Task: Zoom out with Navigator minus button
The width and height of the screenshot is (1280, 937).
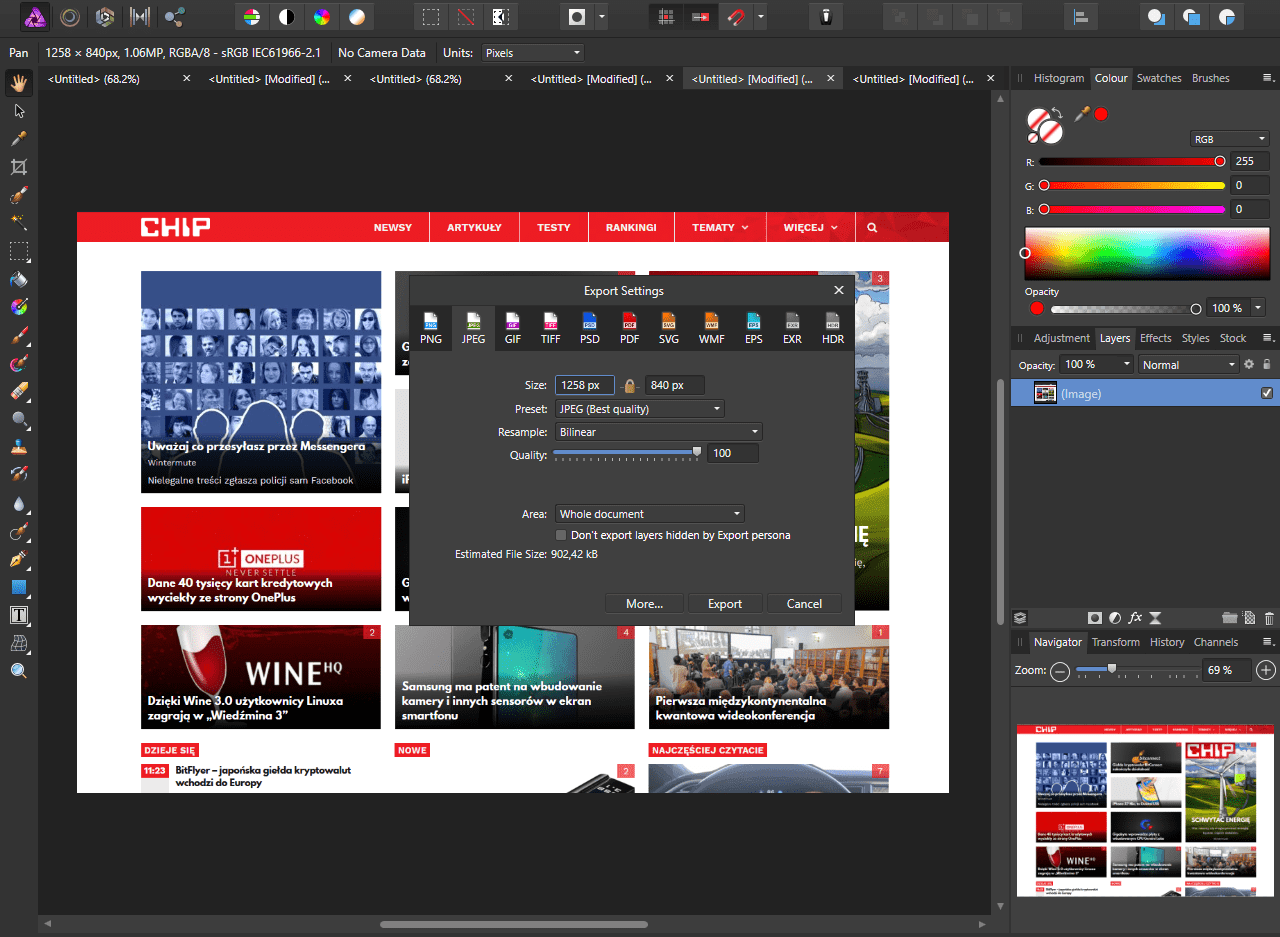Action: click(x=1060, y=671)
